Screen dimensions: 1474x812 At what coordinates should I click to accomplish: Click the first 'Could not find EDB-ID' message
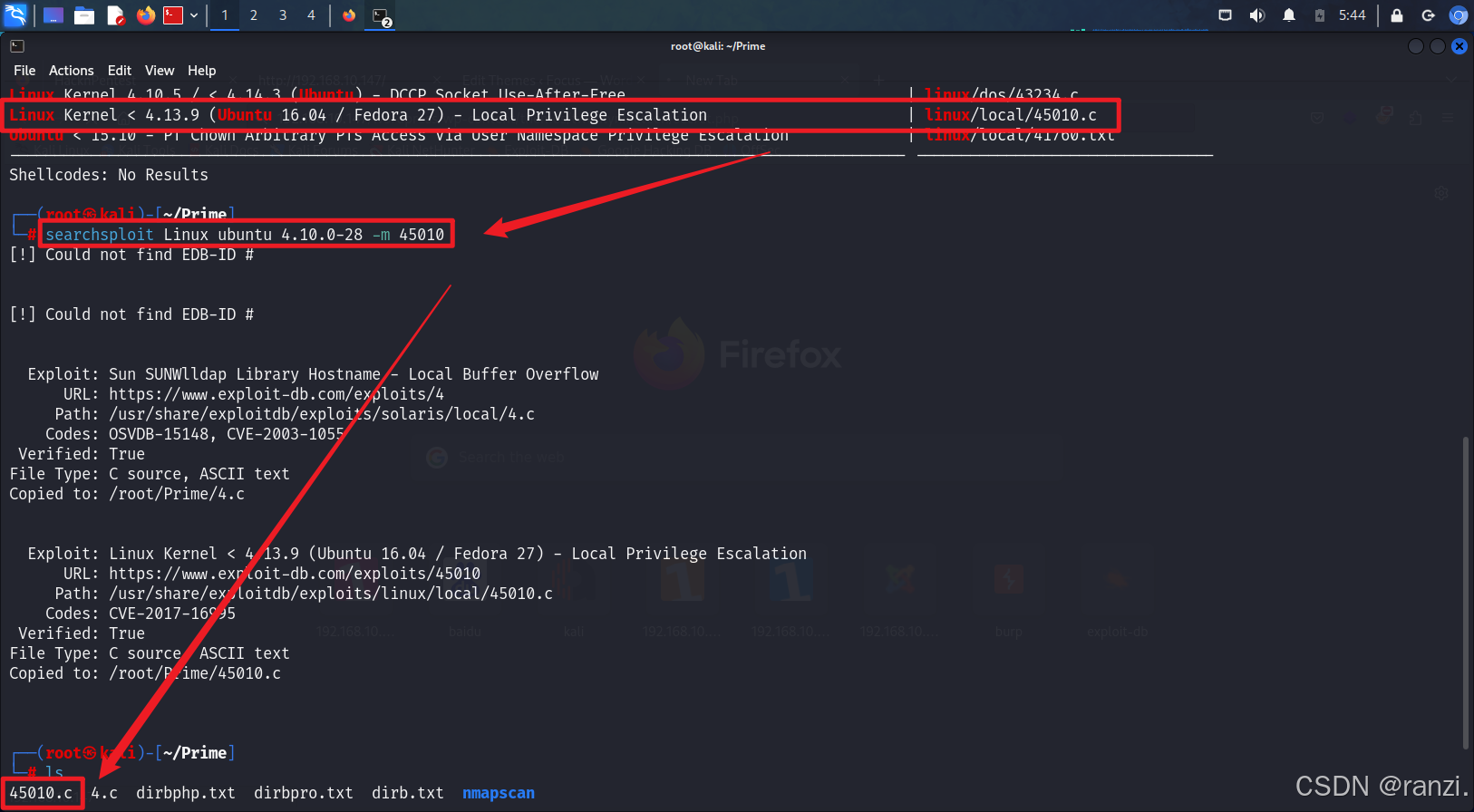click(x=131, y=255)
